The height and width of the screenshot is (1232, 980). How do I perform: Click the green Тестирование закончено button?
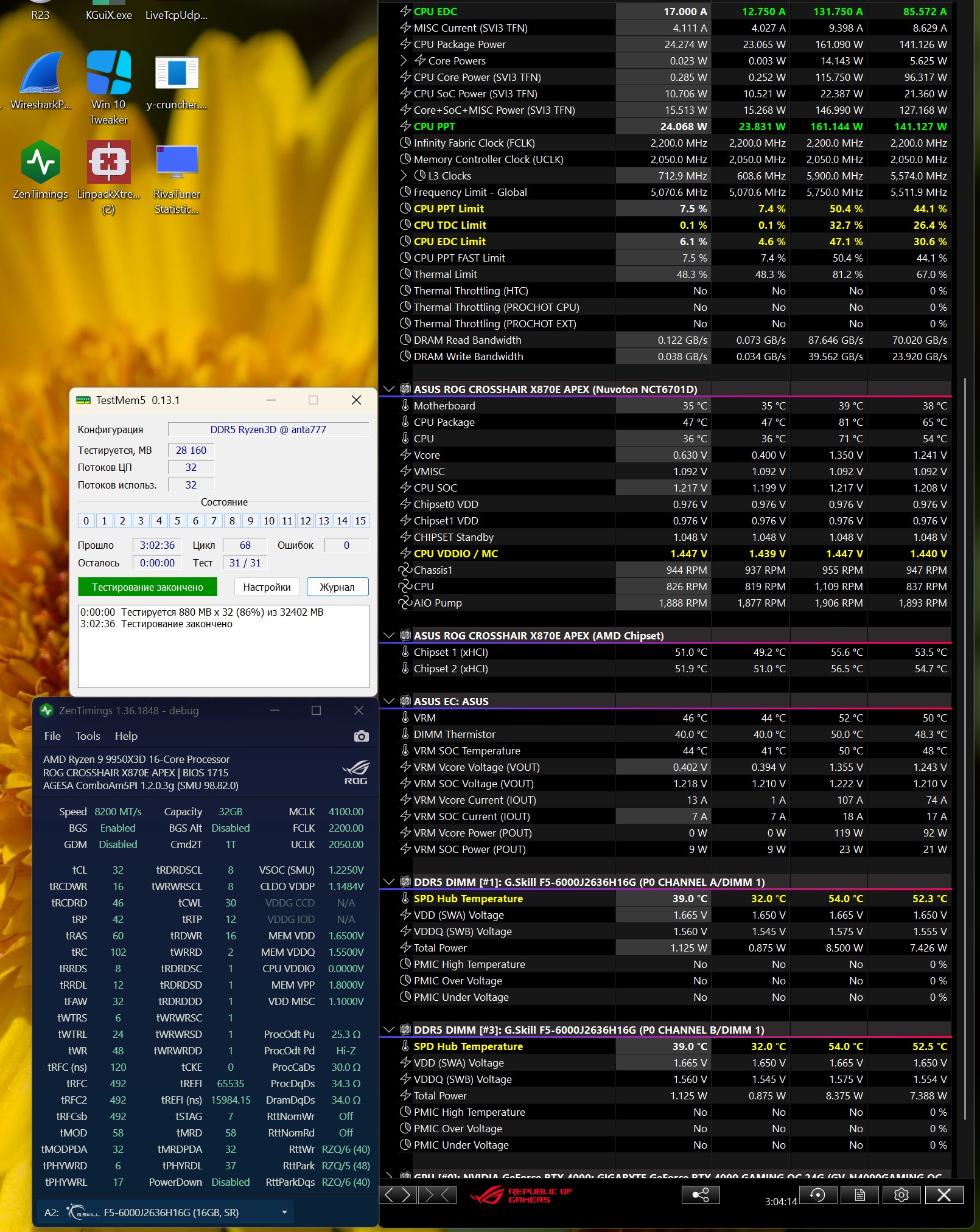tap(147, 587)
